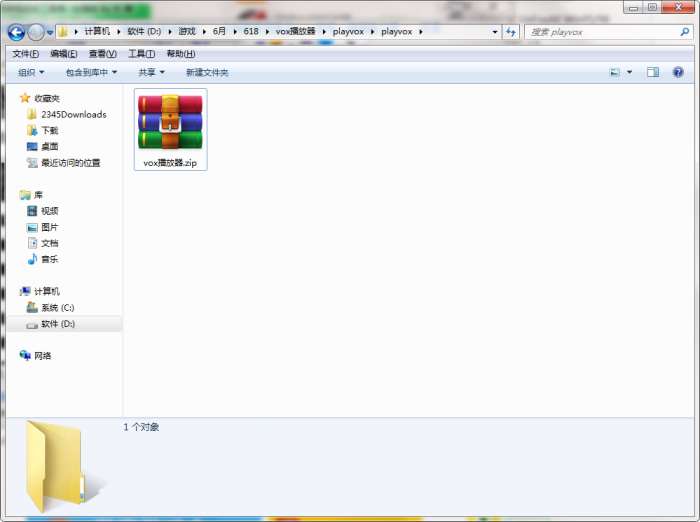Toggle the preview pane button
This screenshot has width=700, height=522.
[x=653, y=72]
